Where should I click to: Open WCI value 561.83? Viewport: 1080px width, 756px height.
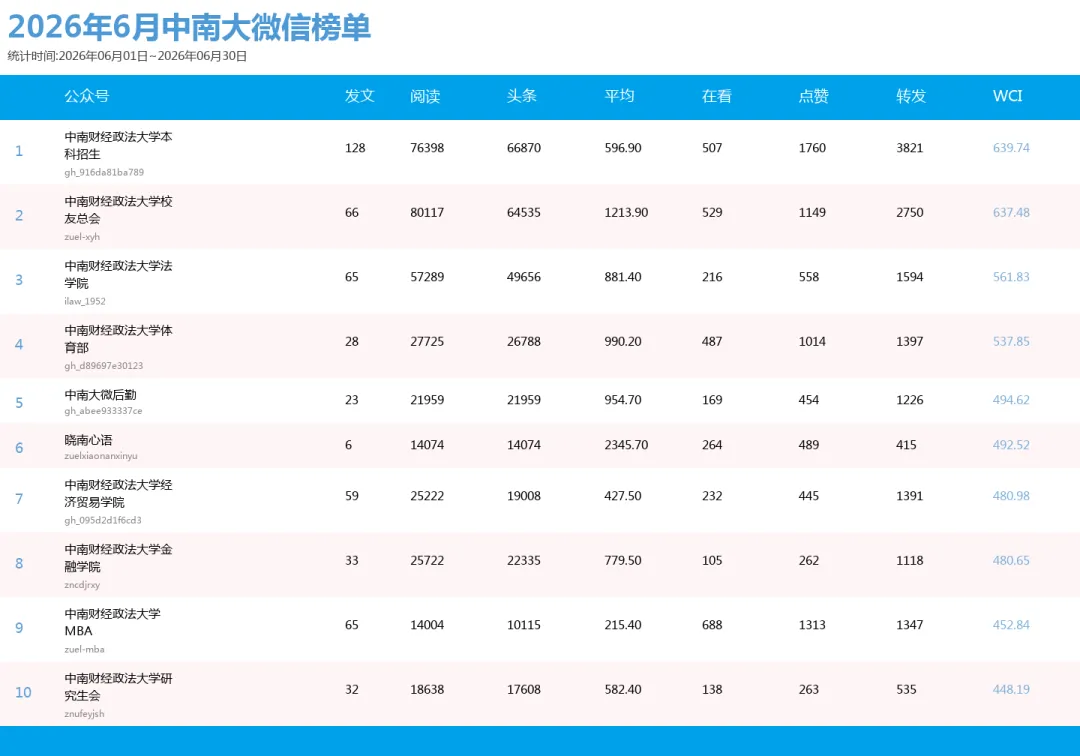click(1011, 277)
